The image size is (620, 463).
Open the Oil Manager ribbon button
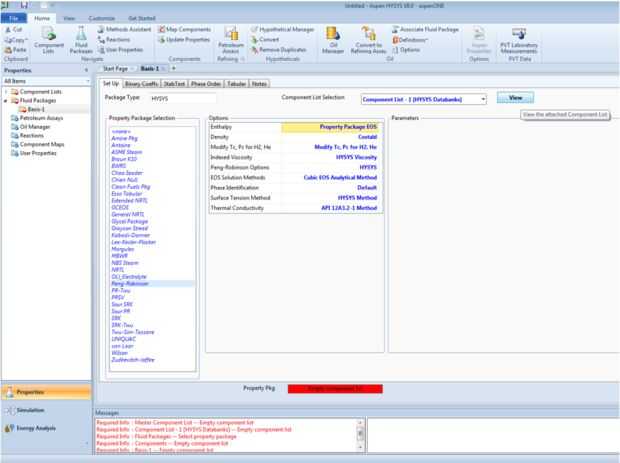333,40
